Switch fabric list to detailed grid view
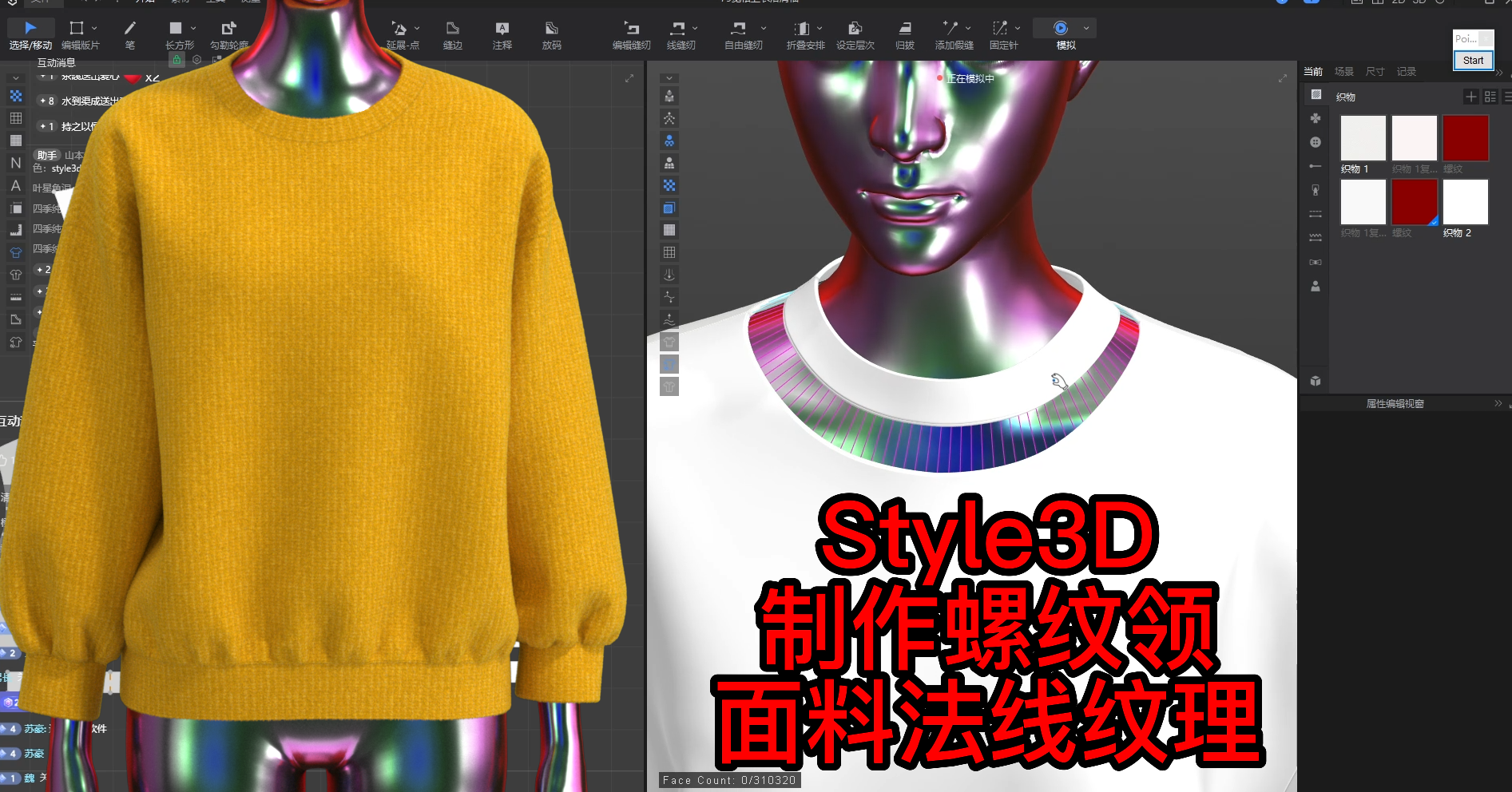The width and height of the screenshot is (1512, 792). pos(1490,97)
